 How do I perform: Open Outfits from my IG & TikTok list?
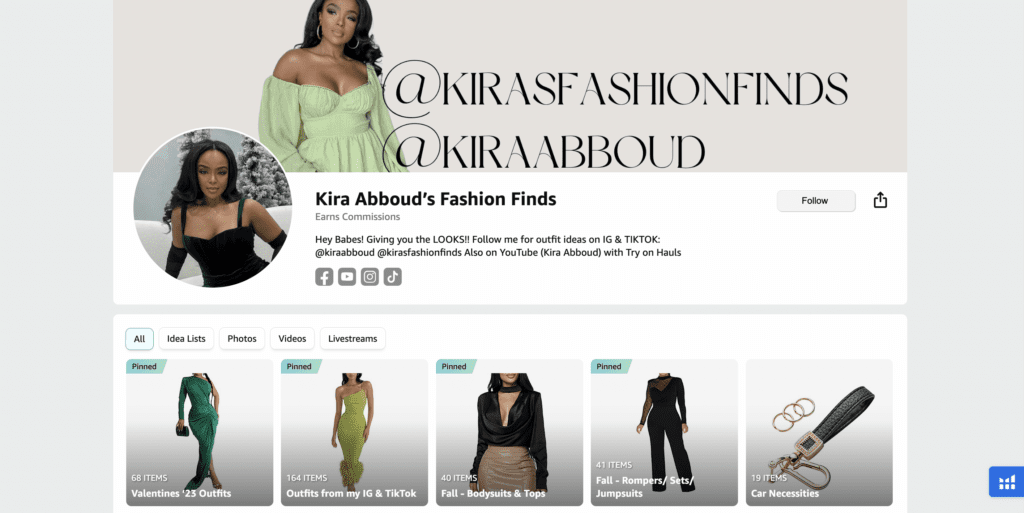click(x=354, y=433)
